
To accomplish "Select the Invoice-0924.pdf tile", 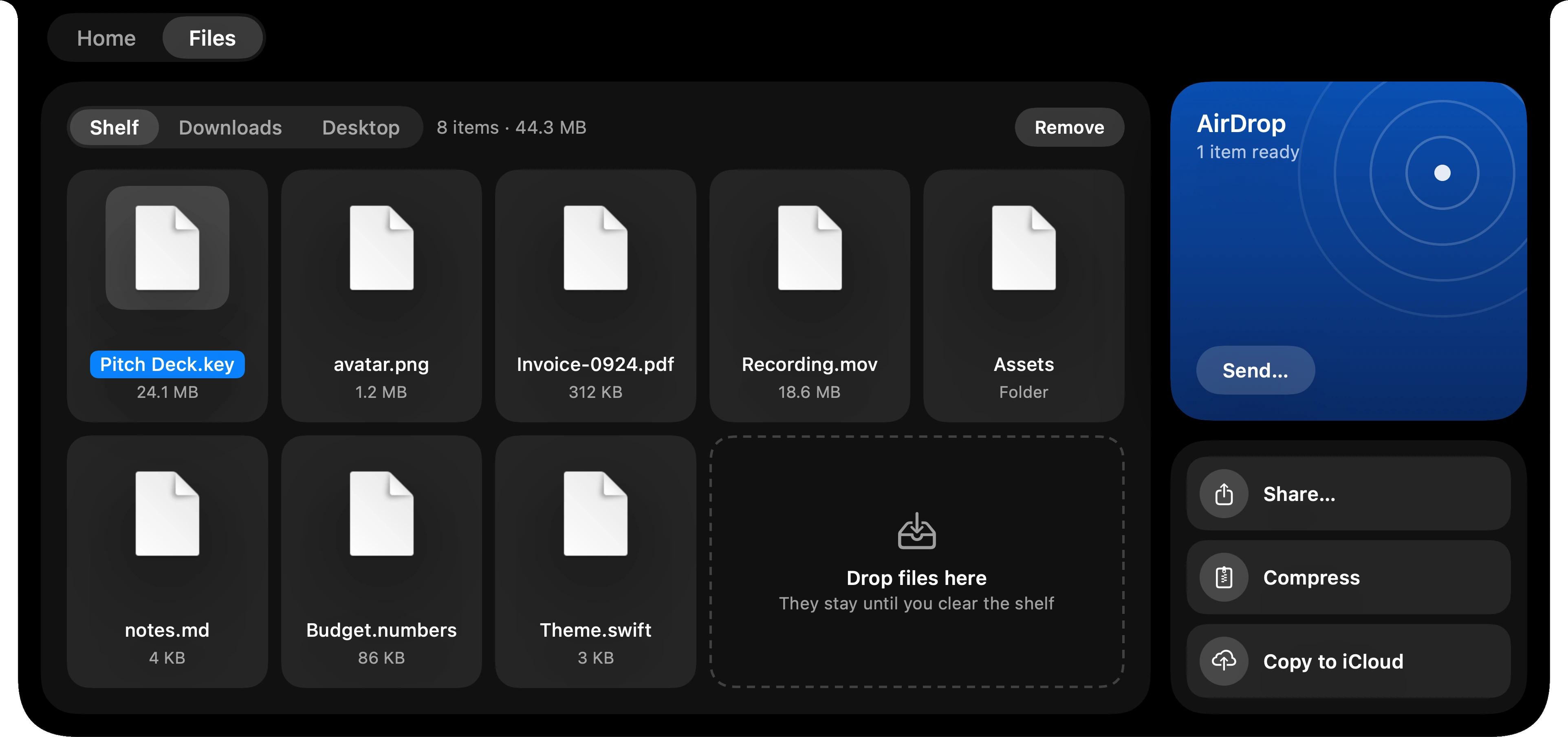I will coord(595,296).
